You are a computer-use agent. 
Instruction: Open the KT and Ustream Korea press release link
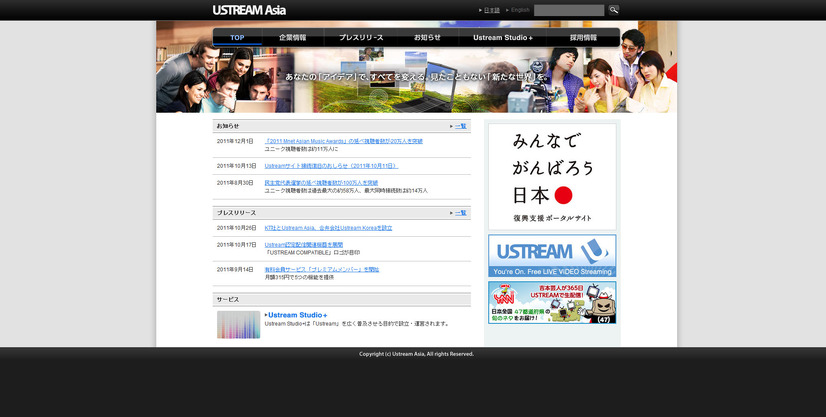(328, 228)
